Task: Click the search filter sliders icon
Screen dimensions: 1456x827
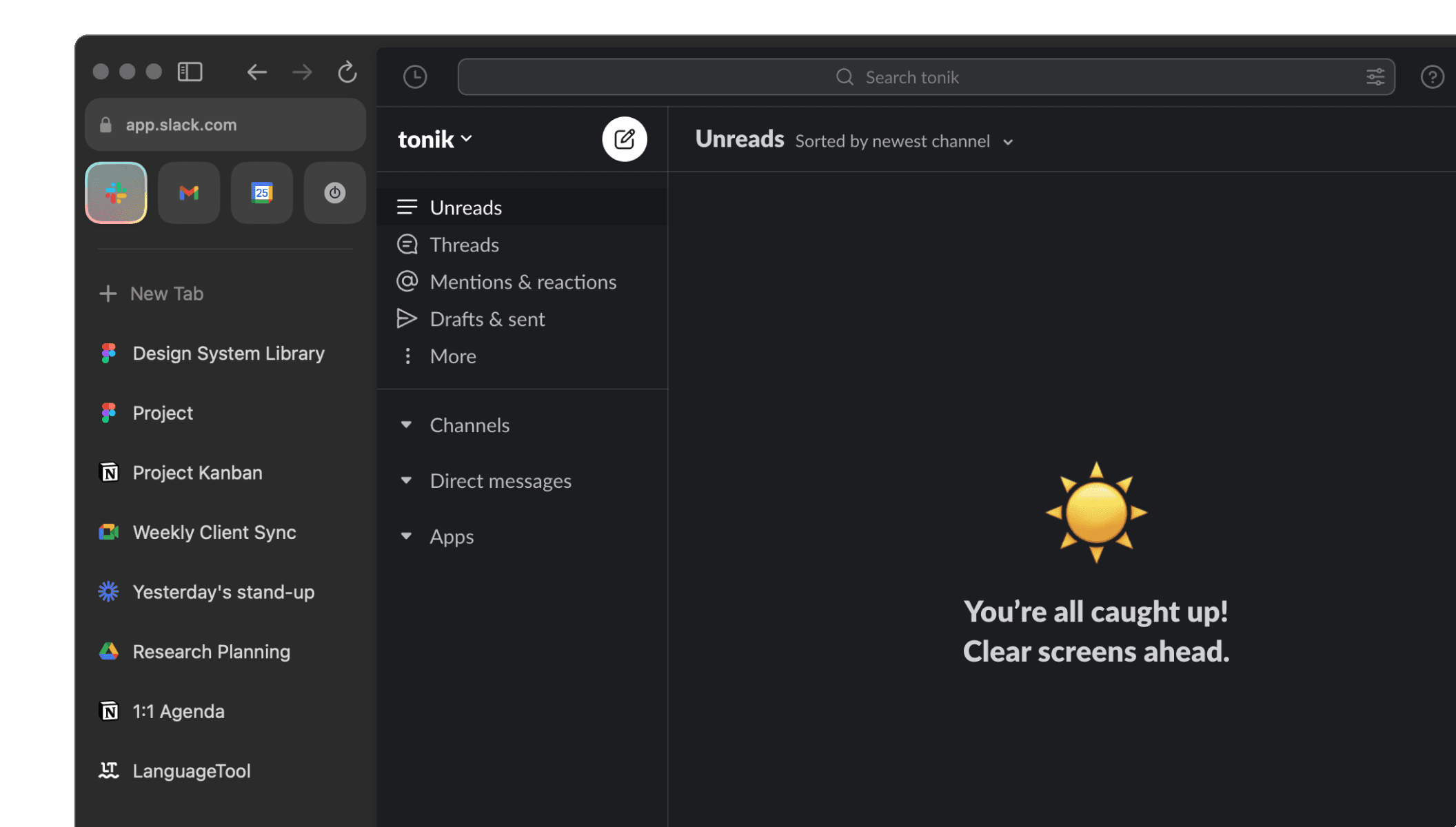Action: tap(1375, 76)
